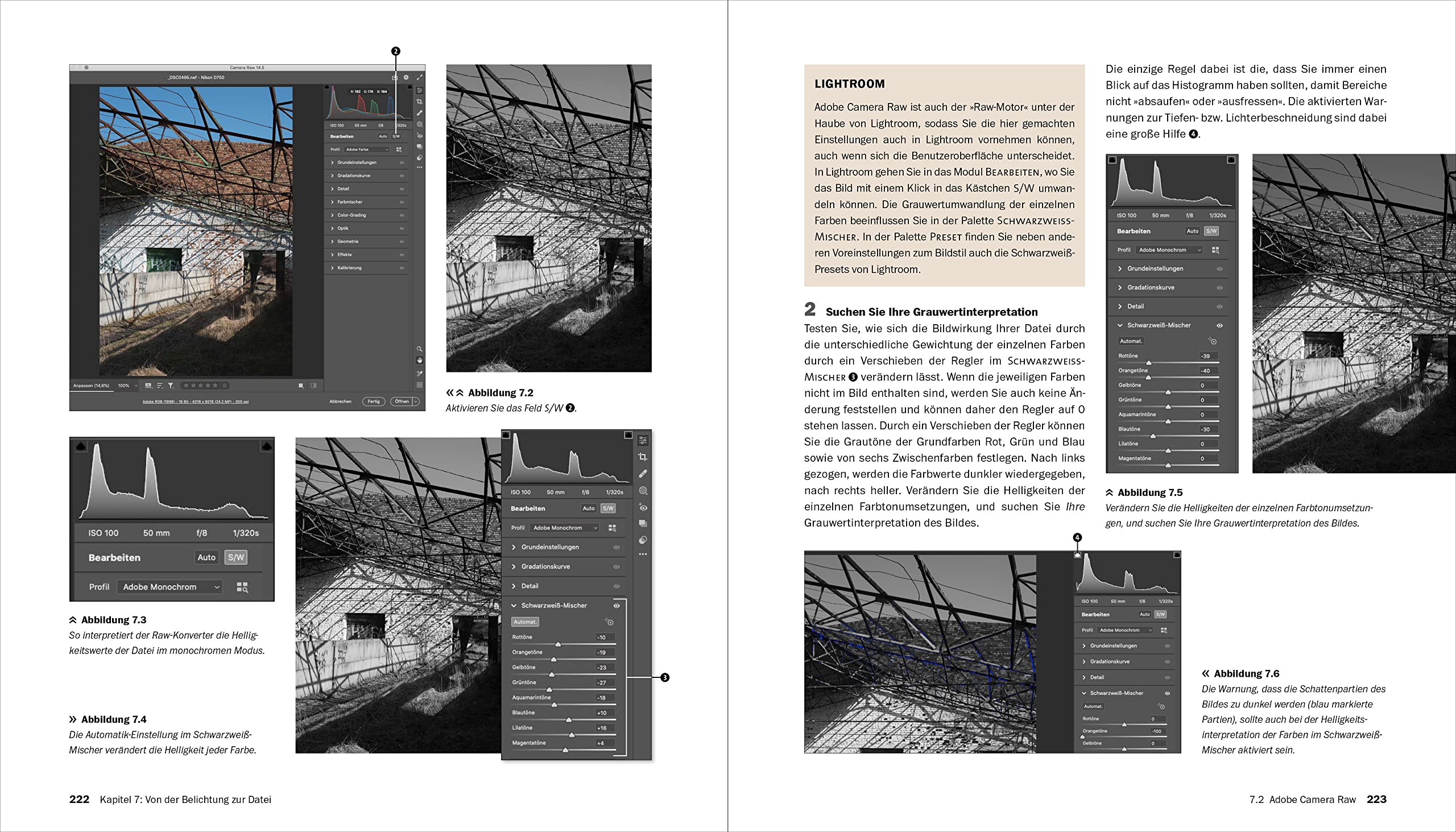Open Adobe Monochrom dropdown in Abbildung 7.3

click(x=169, y=587)
